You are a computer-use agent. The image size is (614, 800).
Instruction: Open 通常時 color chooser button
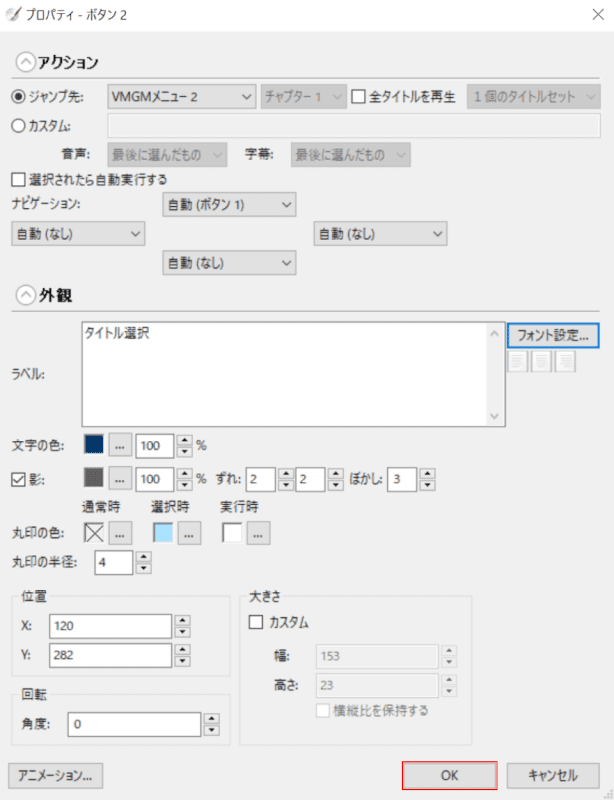[119, 534]
